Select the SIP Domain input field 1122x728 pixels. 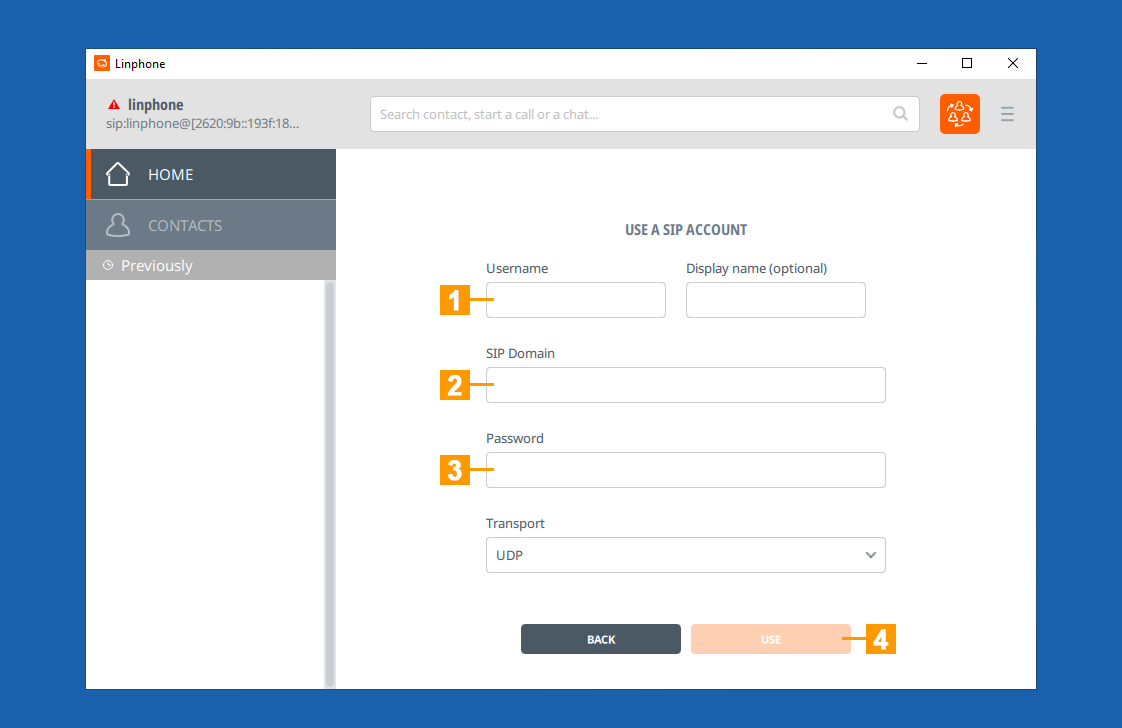685,385
